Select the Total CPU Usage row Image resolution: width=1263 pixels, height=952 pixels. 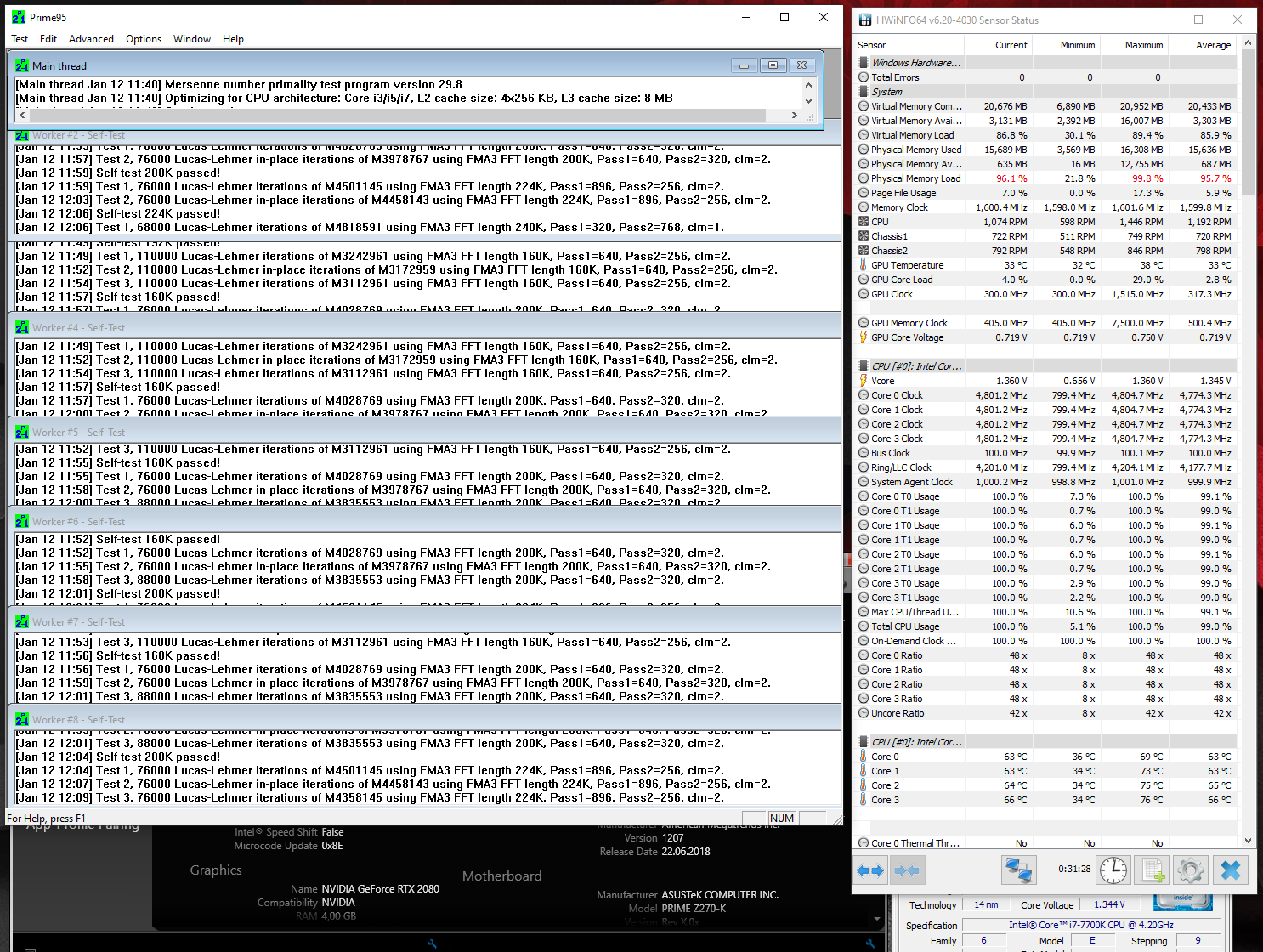(x=1045, y=626)
